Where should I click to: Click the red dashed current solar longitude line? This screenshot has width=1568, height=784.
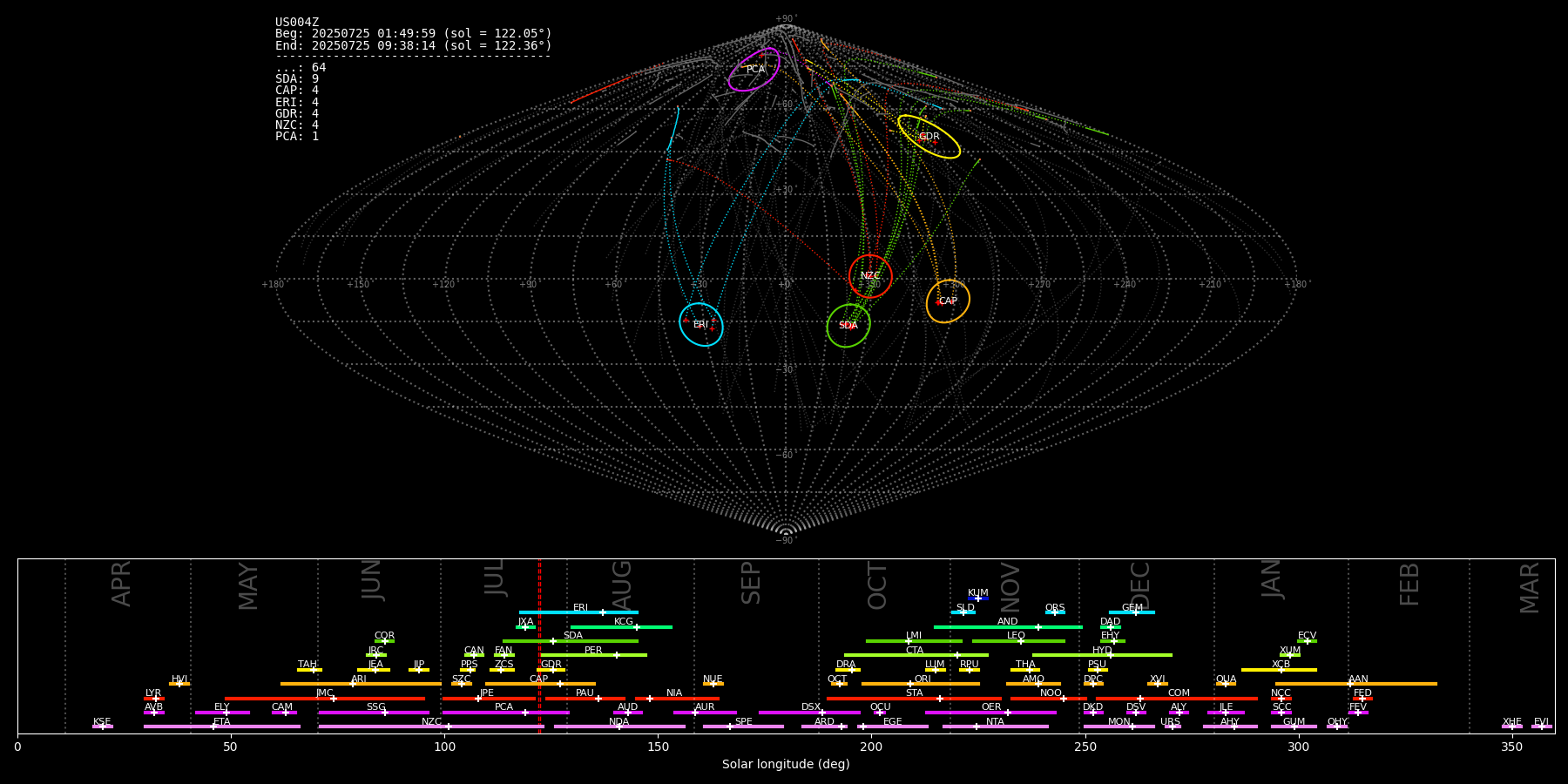point(539,645)
